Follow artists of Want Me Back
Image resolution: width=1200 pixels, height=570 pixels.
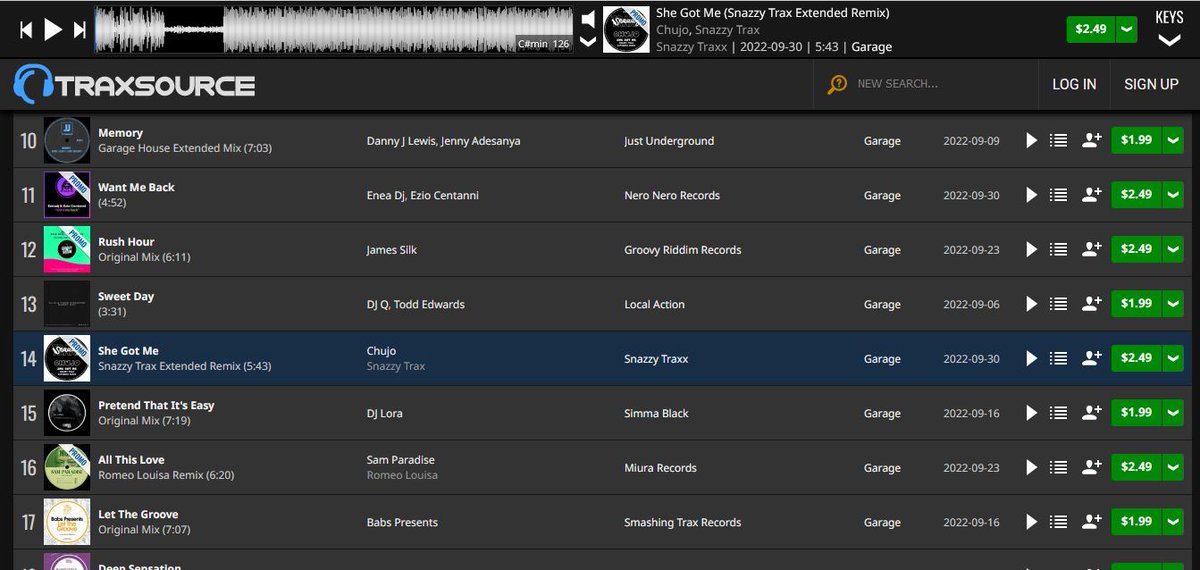(1092, 195)
